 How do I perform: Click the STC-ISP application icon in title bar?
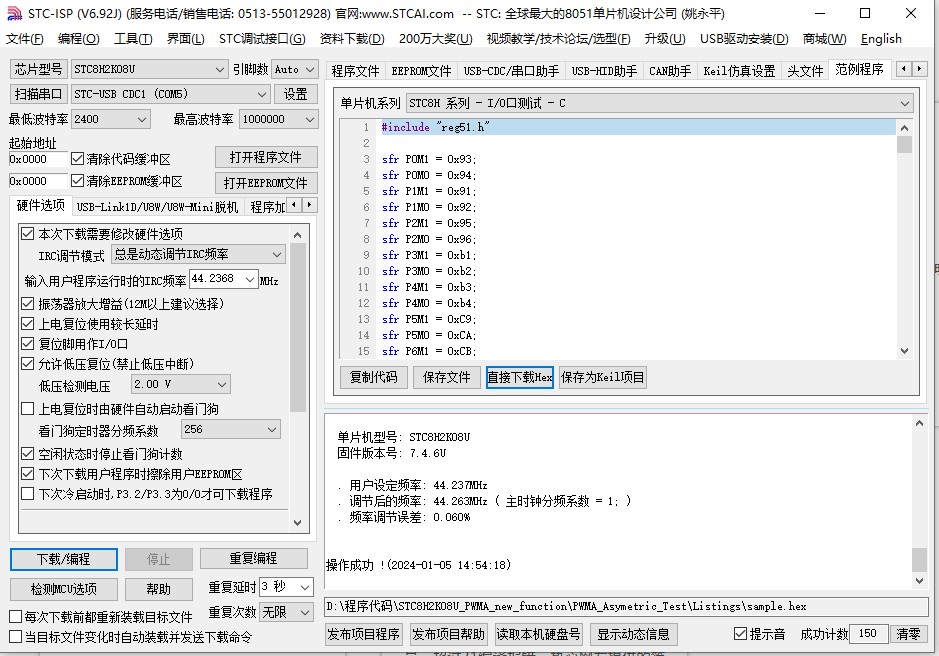point(14,13)
